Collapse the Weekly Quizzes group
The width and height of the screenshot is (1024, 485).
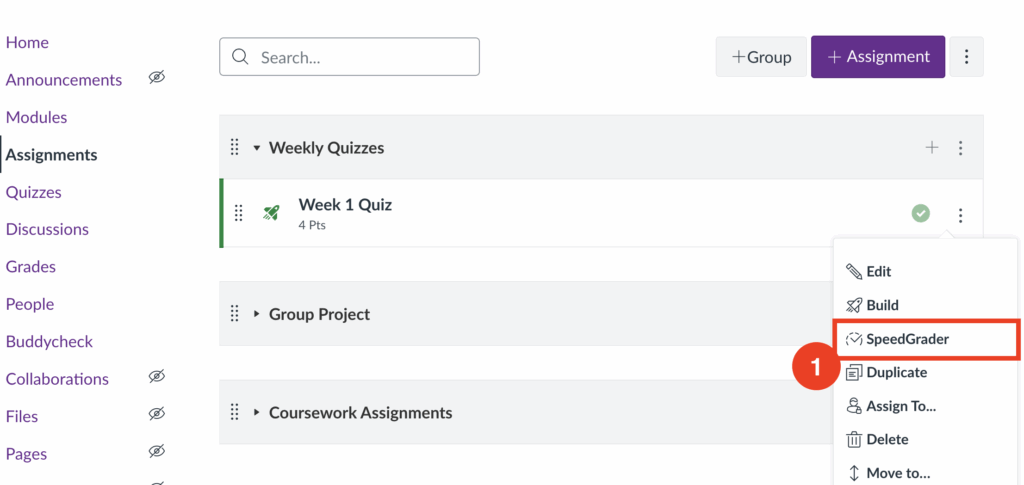[257, 148]
